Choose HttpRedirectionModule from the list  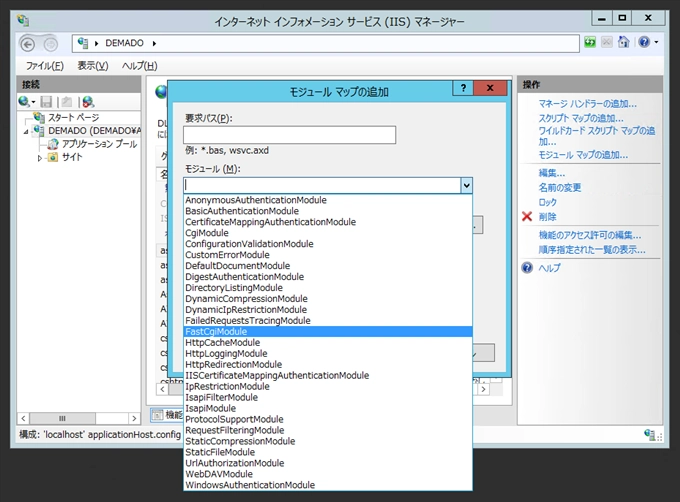[328, 365]
